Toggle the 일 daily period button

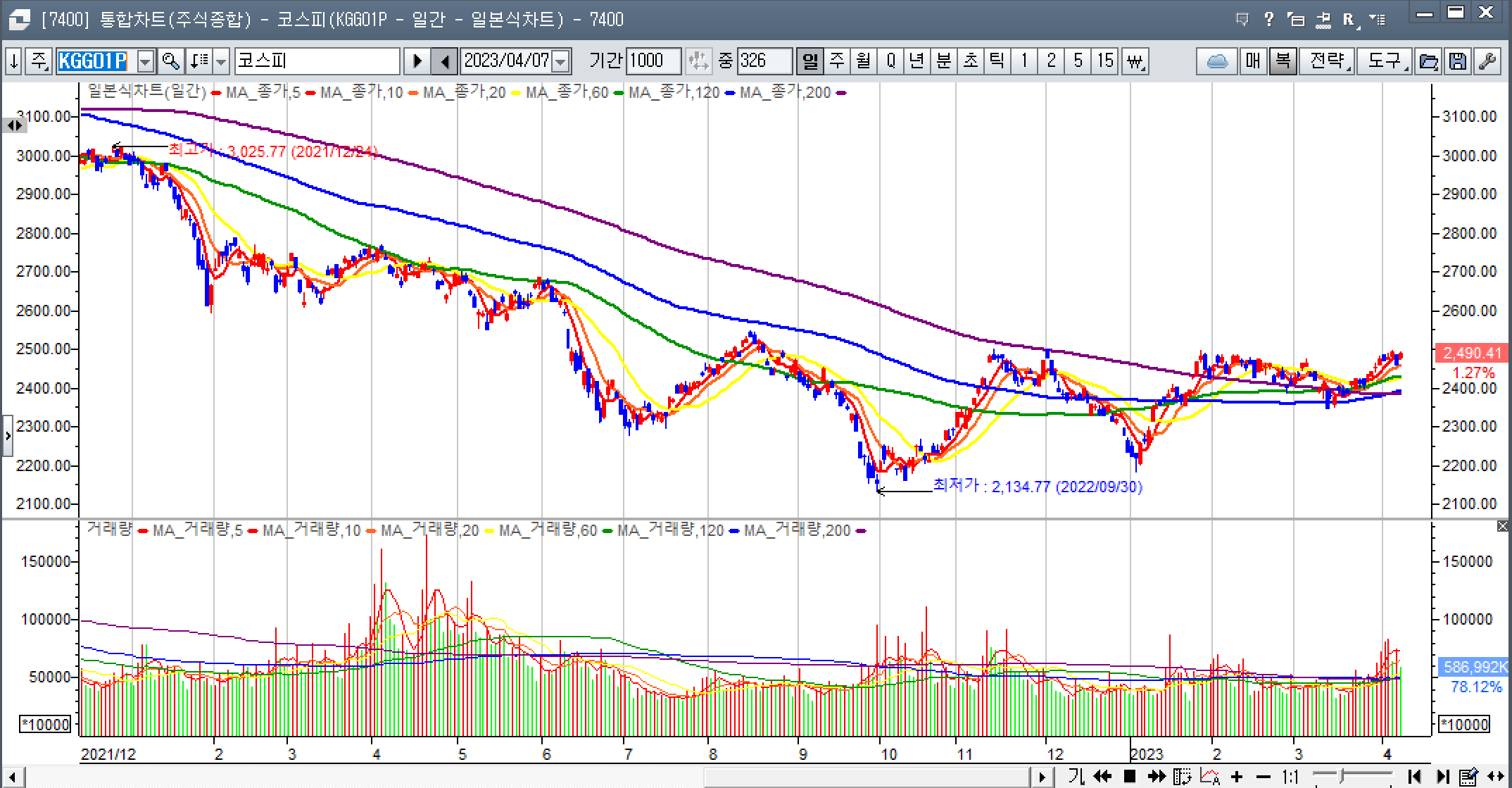[x=810, y=61]
